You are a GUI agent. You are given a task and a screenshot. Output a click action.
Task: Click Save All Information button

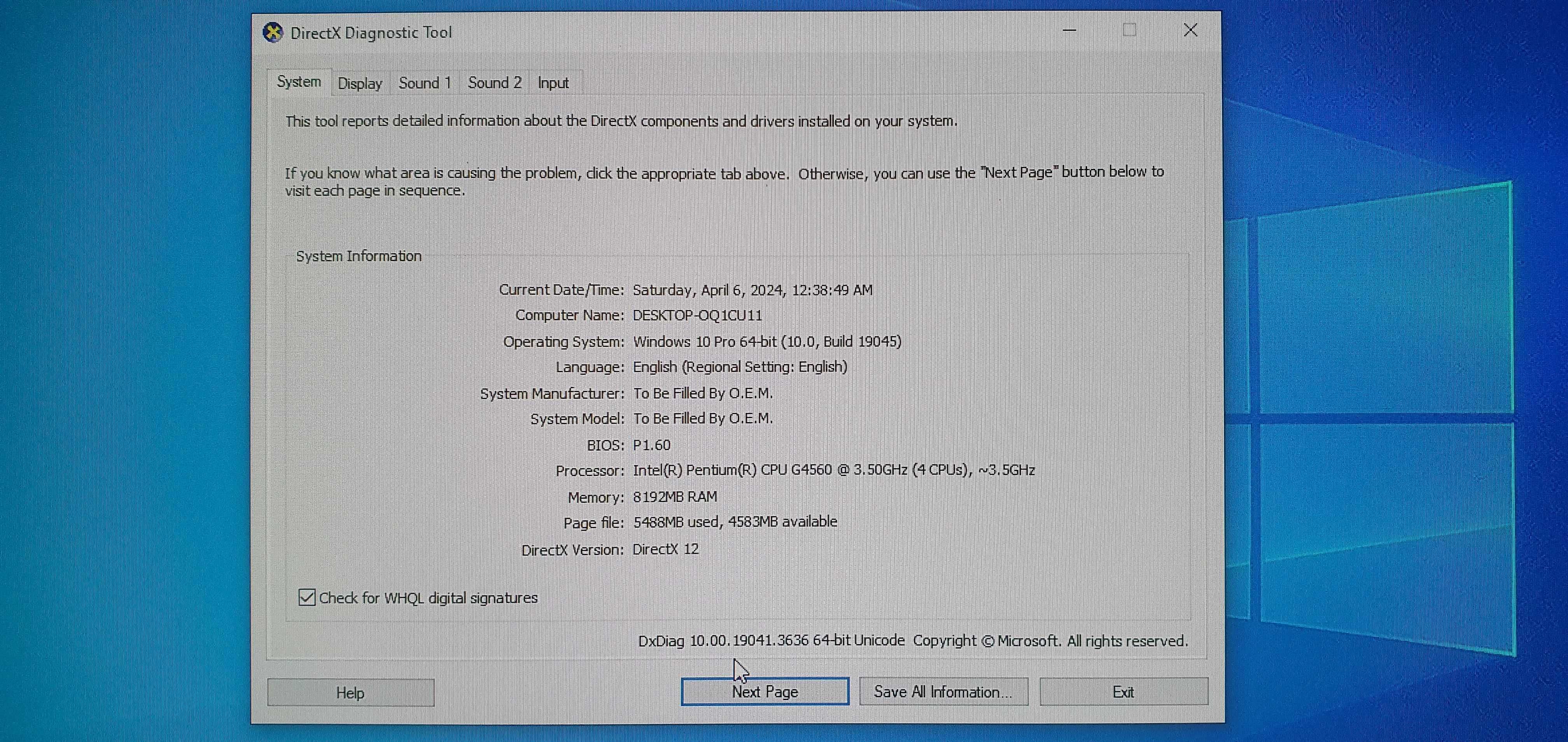pos(943,691)
